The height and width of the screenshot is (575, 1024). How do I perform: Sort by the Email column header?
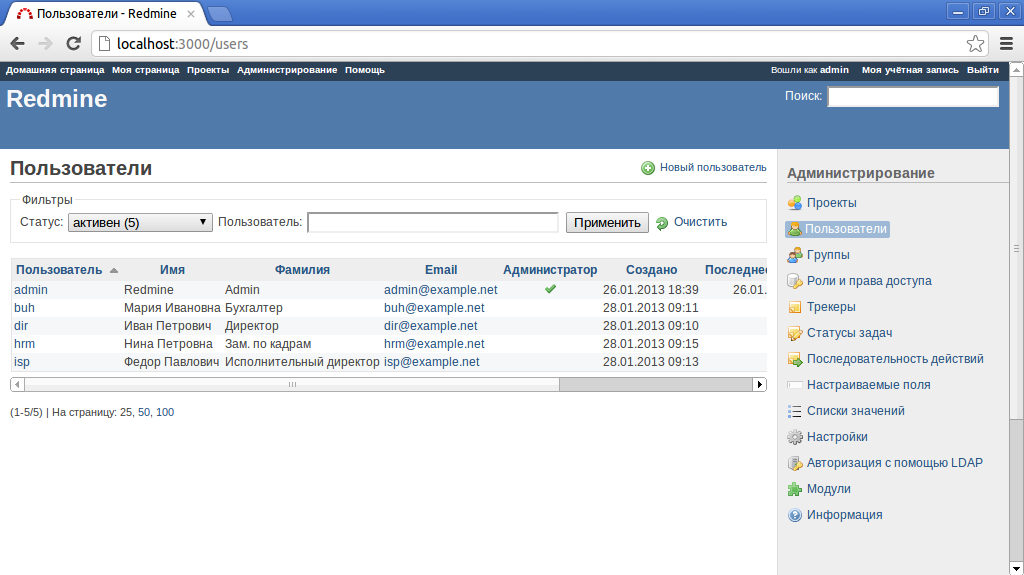(441, 270)
